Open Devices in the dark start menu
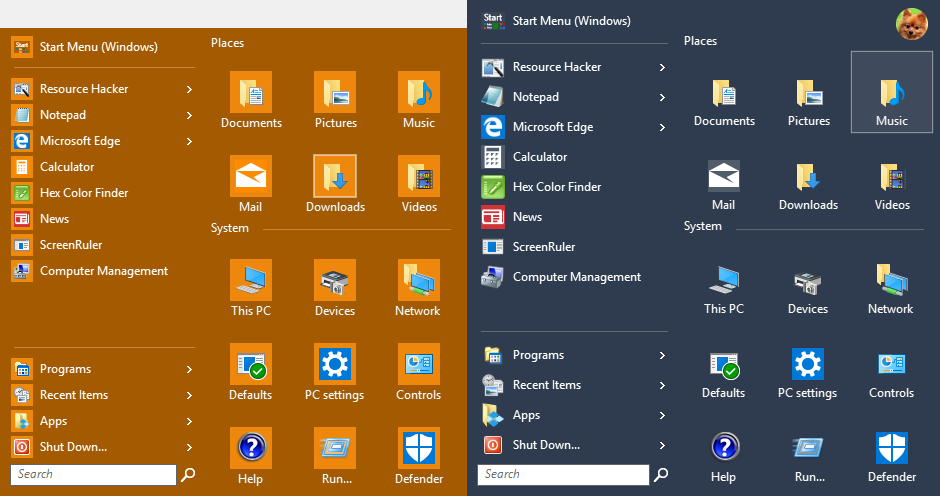 click(x=808, y=290)
